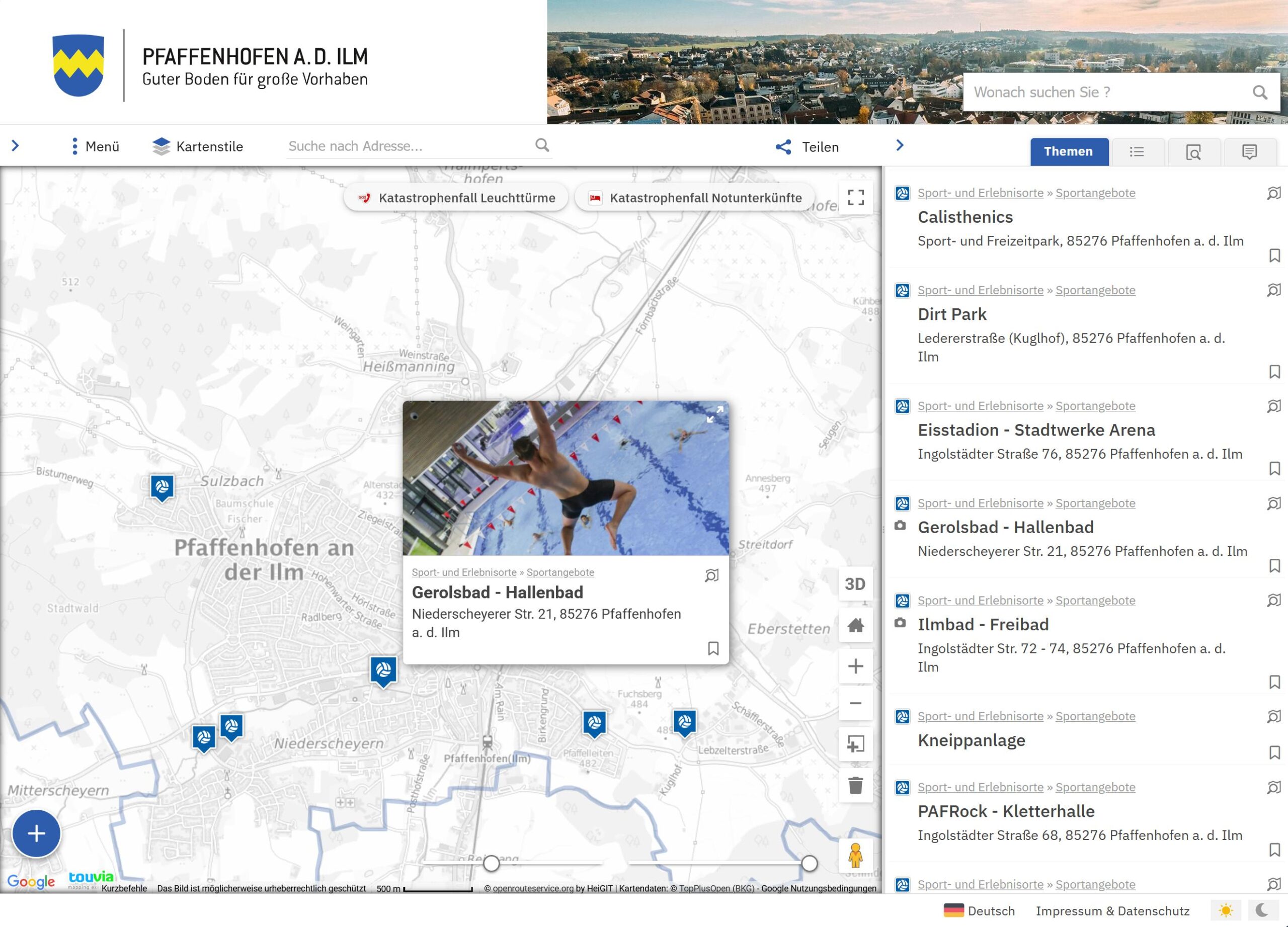Zoom in with the plus map control

pyautogui.click(x=855, y=666)
